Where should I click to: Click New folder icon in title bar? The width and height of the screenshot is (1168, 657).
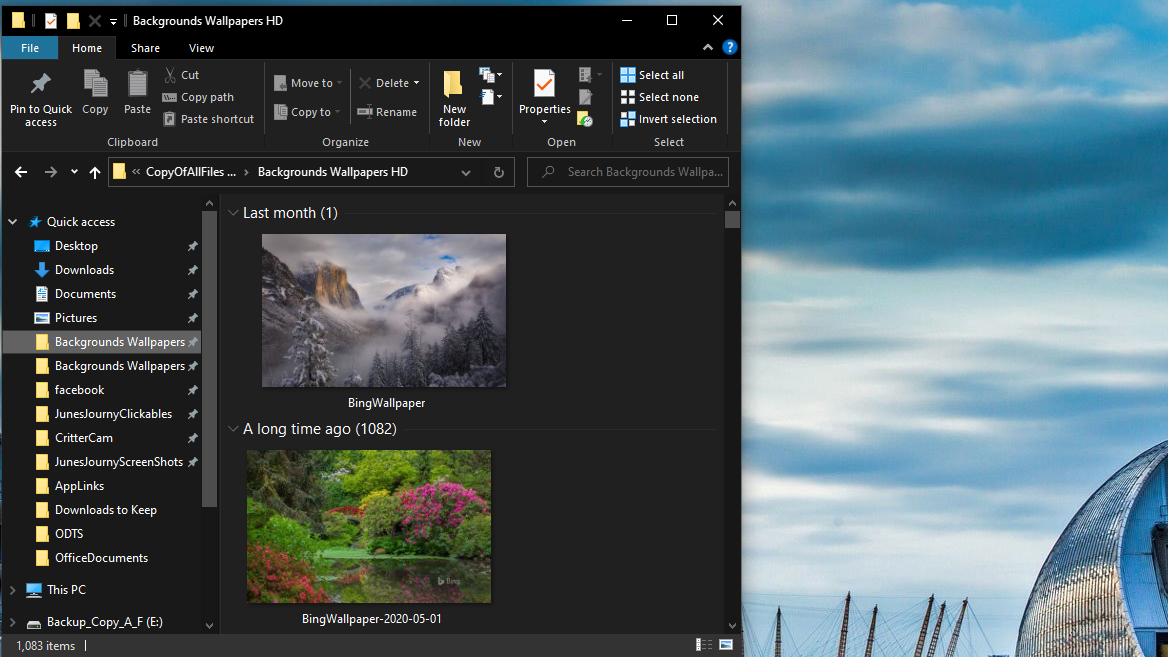[x=73, y=21]
